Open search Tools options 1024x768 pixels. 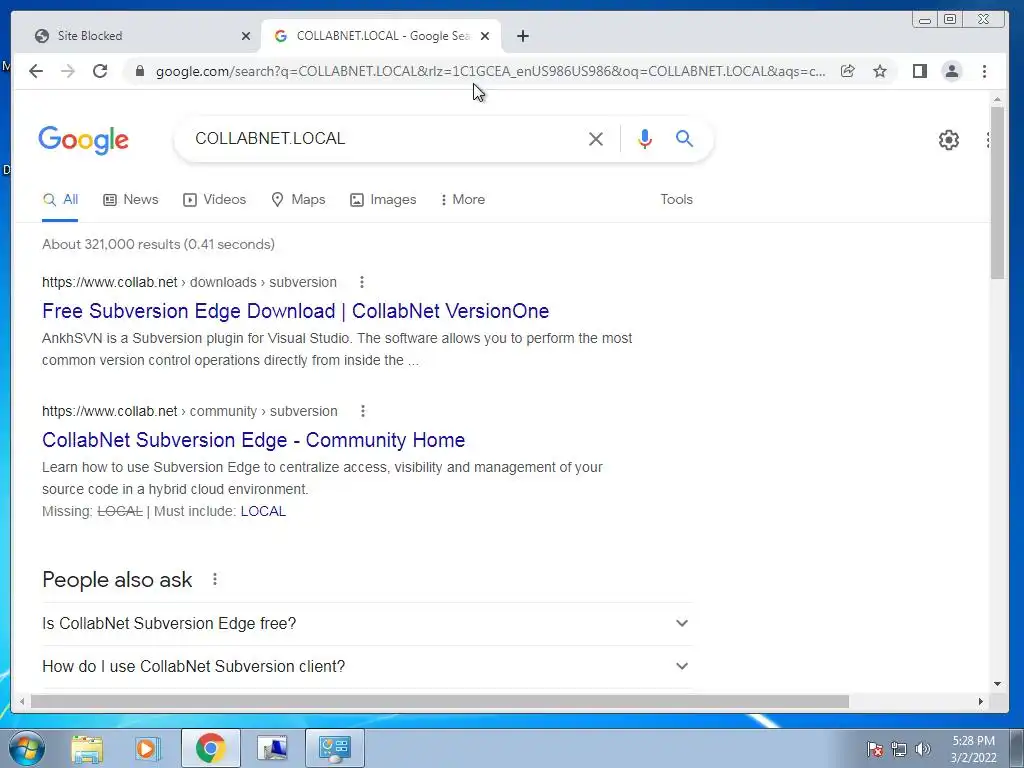pyautogui.click(x=676, y=200)
